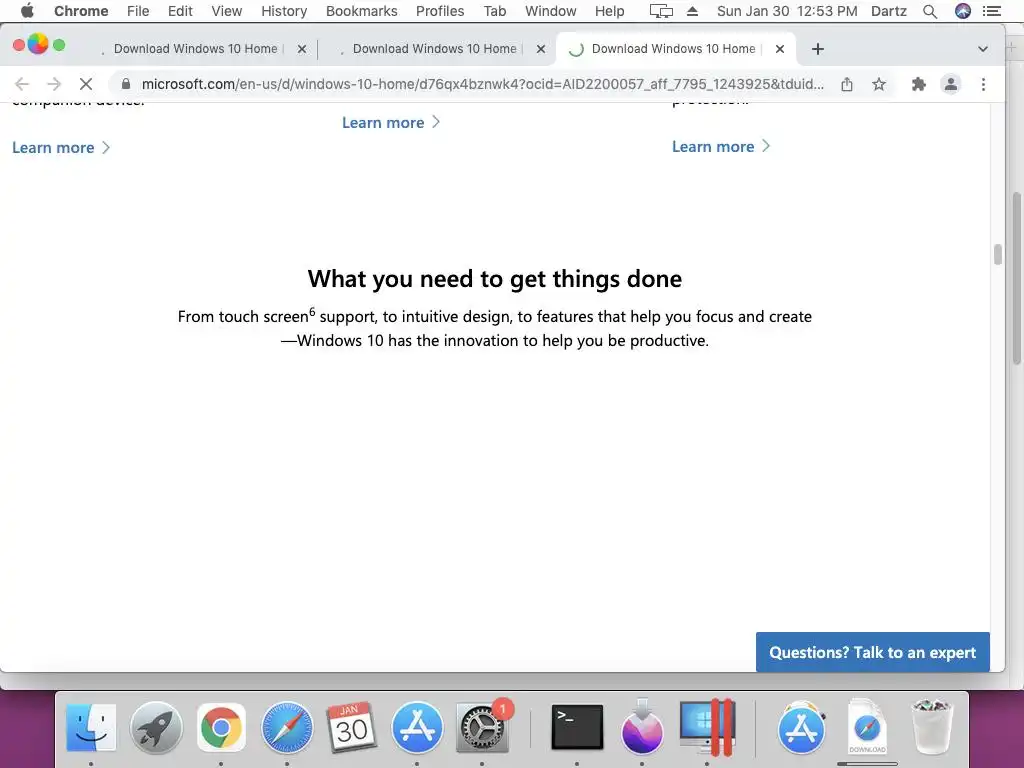Viewport: 1024px width, 768px height.
Task: Open Finder from the Dock
Action: tap(91, 727)
